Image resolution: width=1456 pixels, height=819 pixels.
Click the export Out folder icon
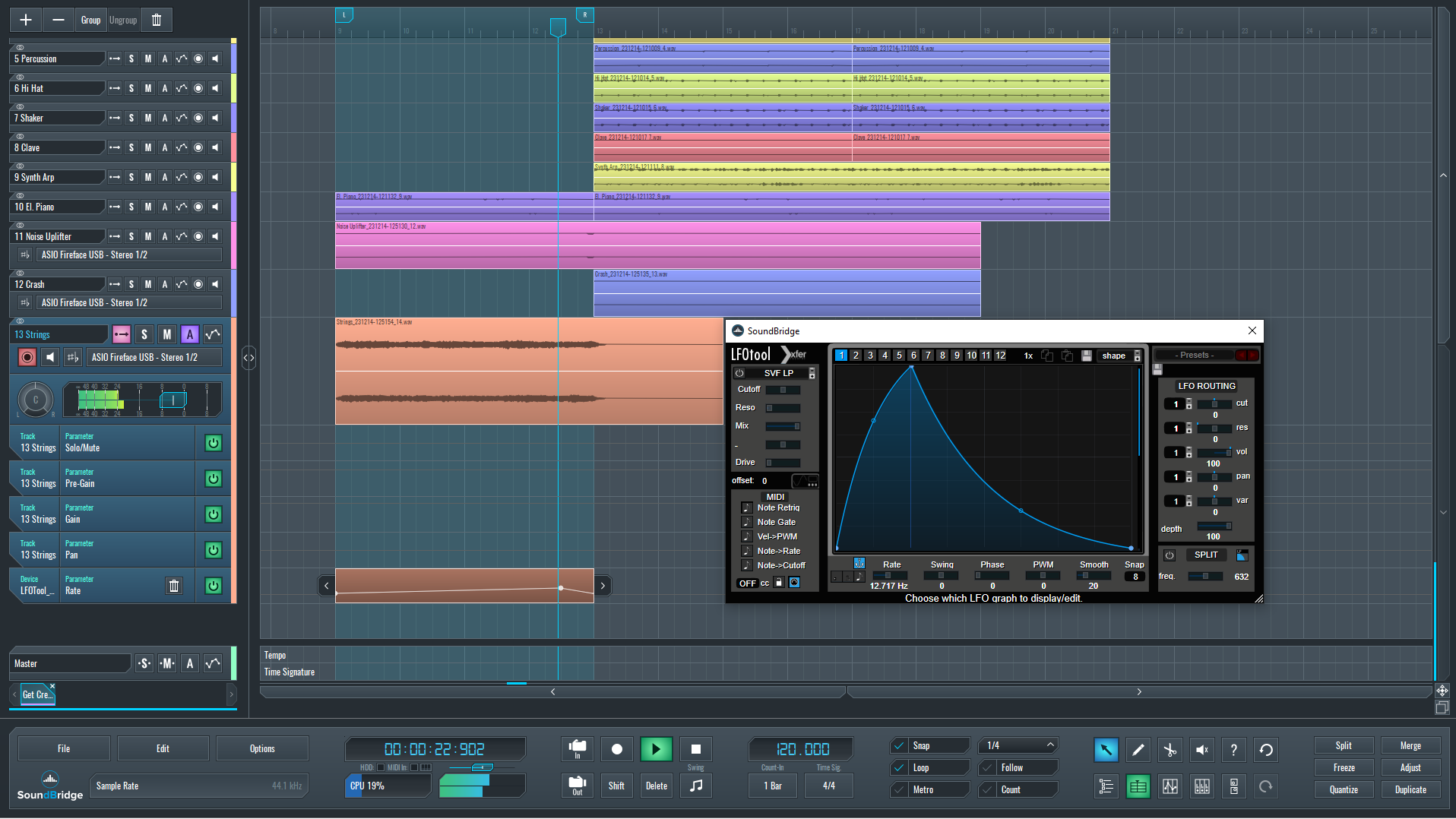(x=578, y=785)
